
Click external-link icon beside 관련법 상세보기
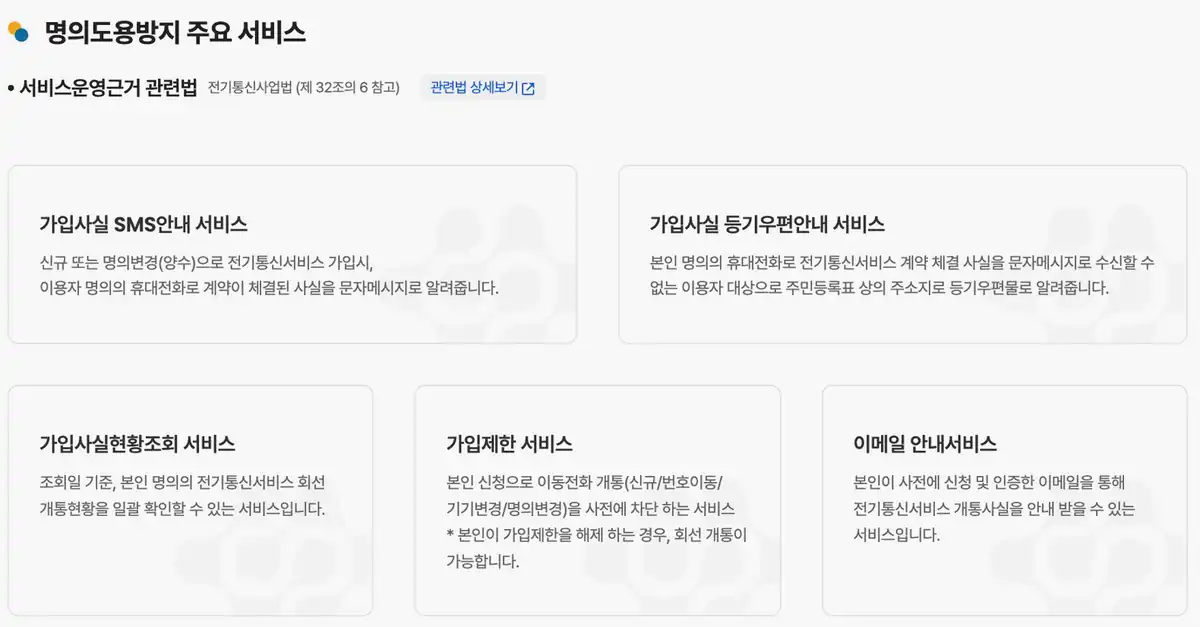528,88
